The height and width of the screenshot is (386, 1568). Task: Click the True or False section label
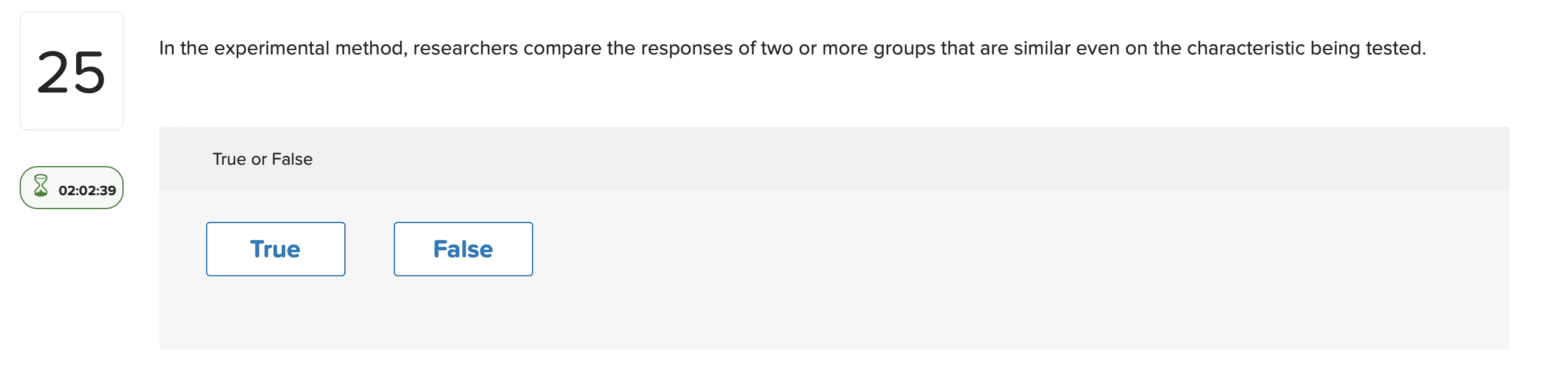coord(261,159)
